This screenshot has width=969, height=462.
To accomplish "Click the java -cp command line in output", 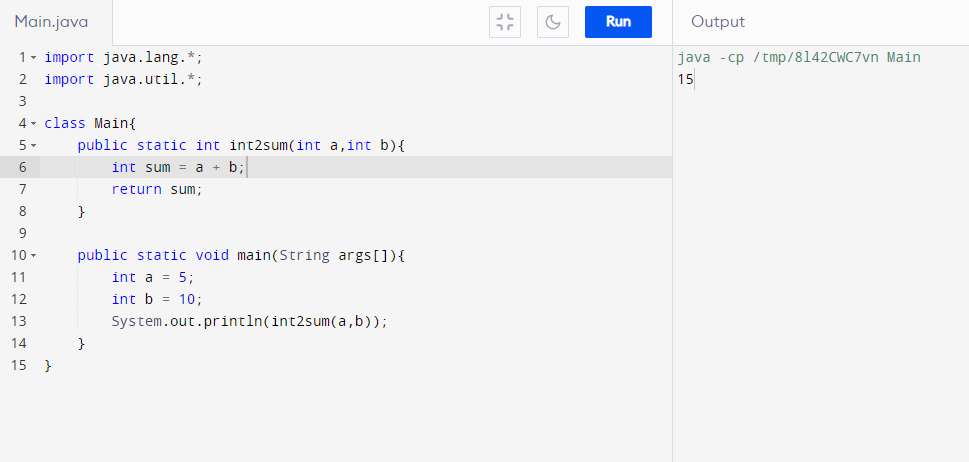I will (798, 58).
